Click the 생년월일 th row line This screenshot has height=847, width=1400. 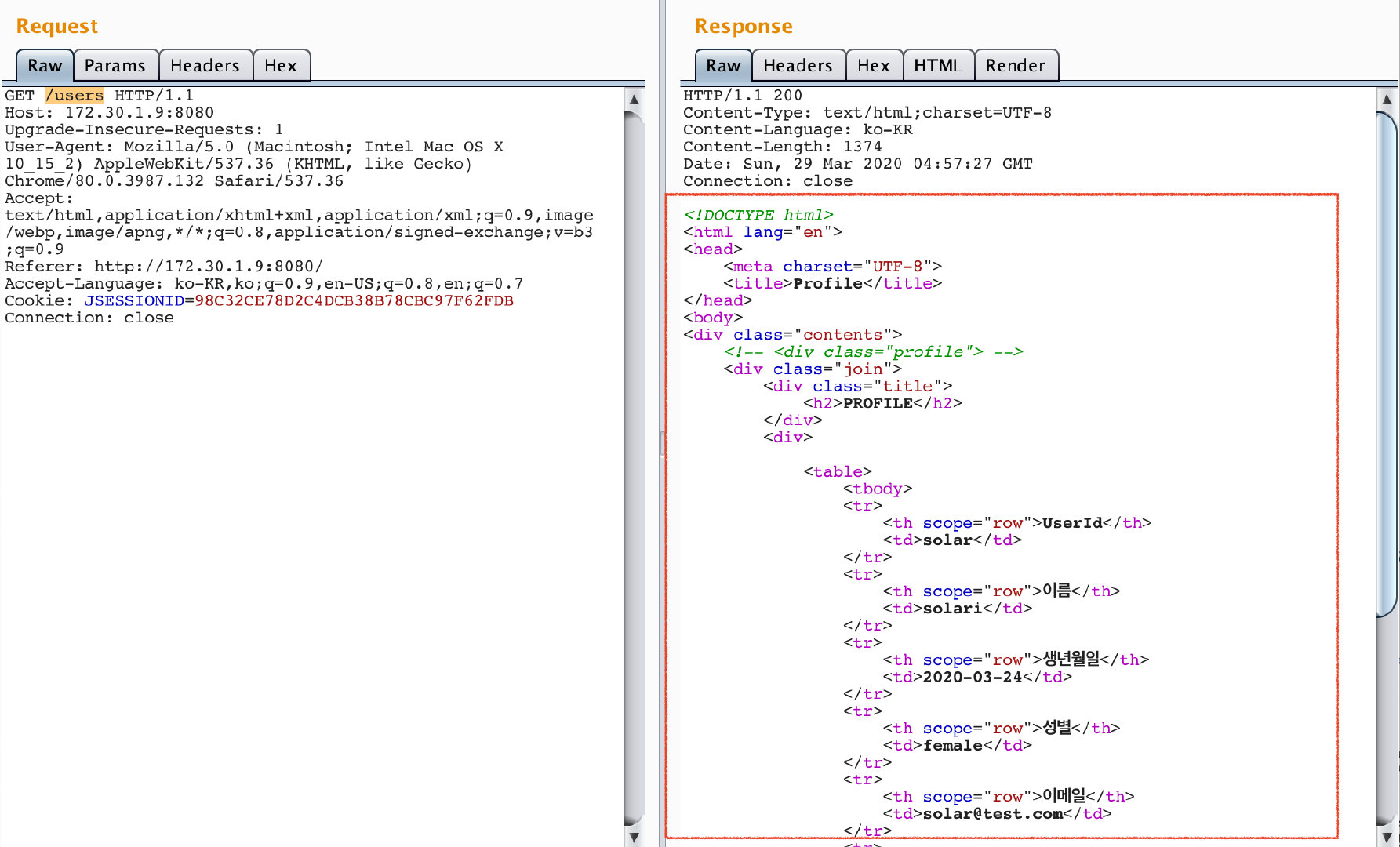(1016, 660)
